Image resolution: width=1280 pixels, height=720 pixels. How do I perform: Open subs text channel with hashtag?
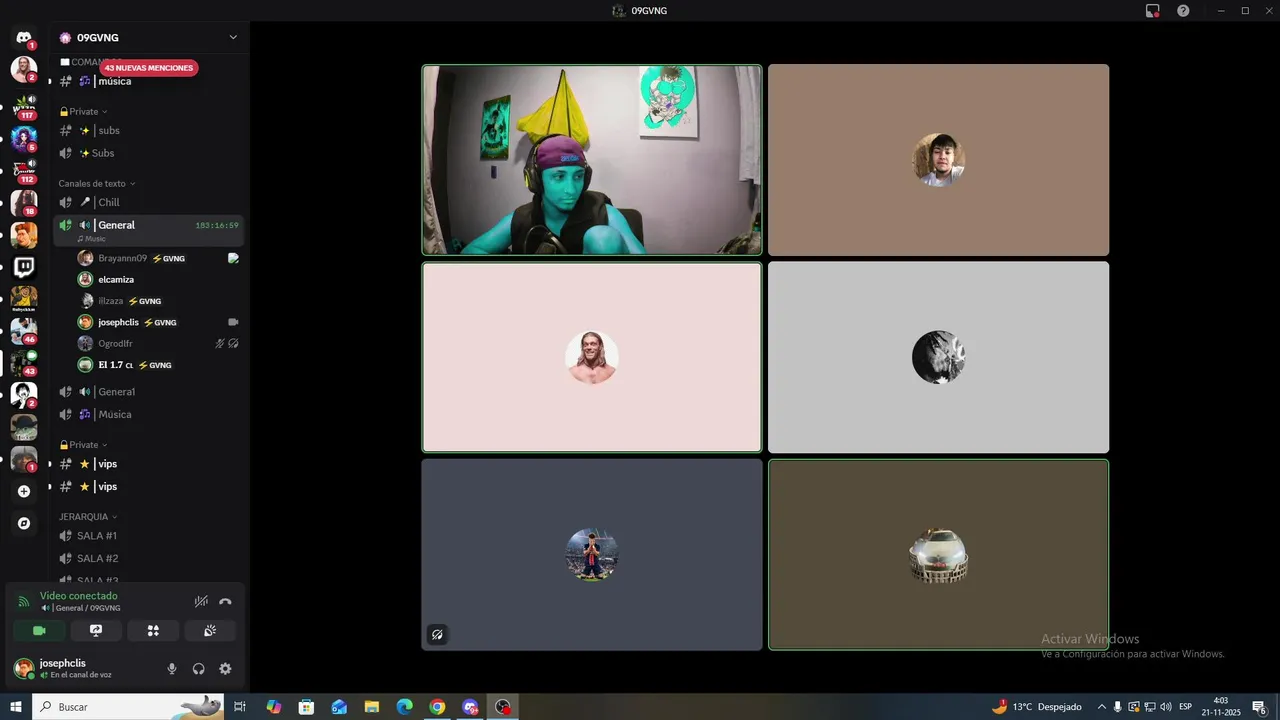148,131
